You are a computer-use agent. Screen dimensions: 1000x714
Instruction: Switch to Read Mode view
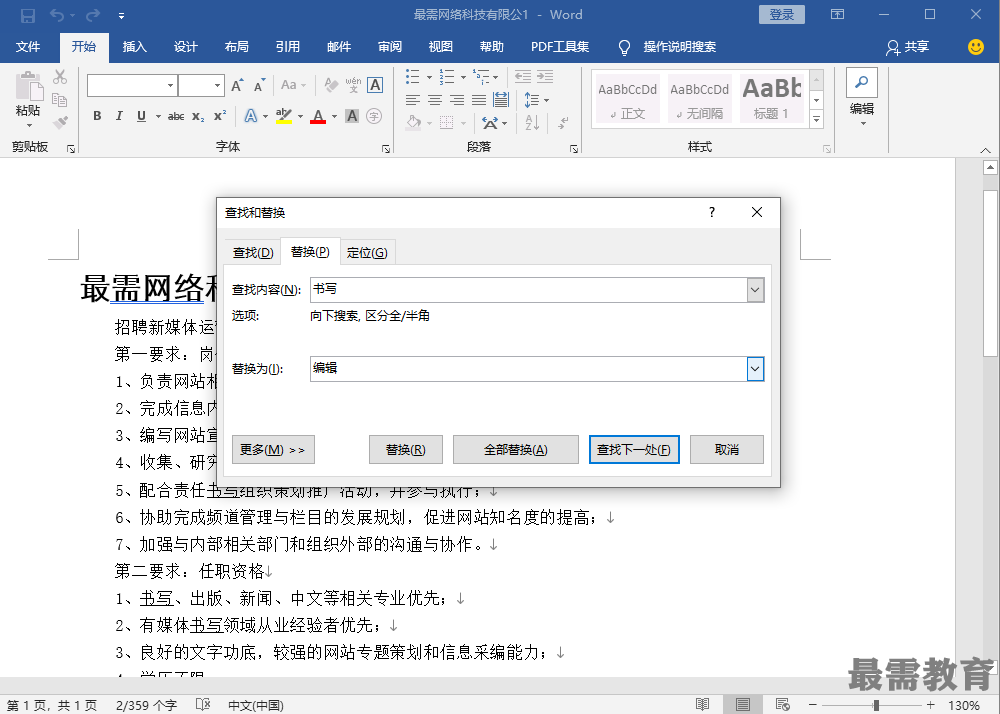(x=702, y=704)
